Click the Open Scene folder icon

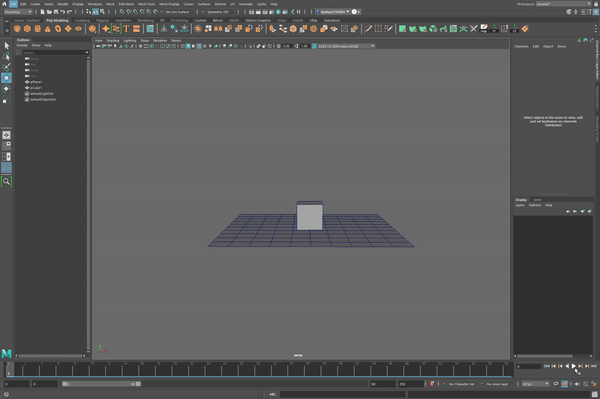49,12
